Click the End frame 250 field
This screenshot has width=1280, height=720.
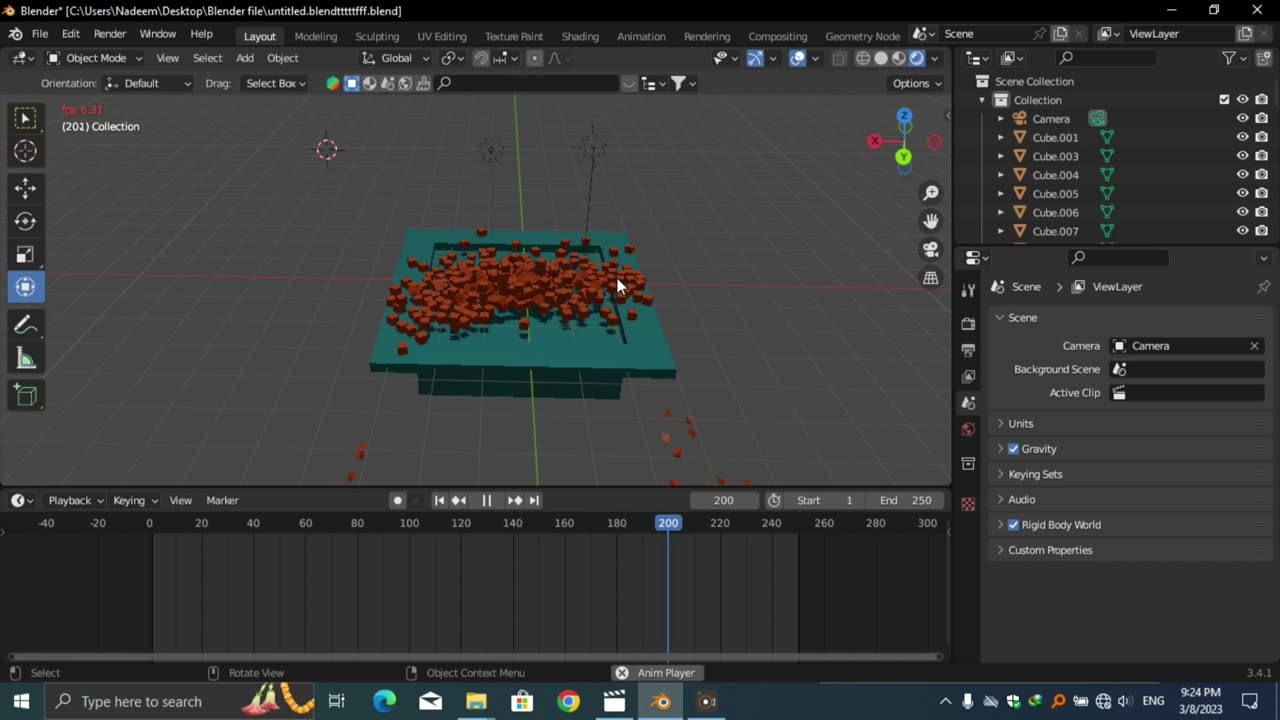pyautogui.click(x=906, y=500)
